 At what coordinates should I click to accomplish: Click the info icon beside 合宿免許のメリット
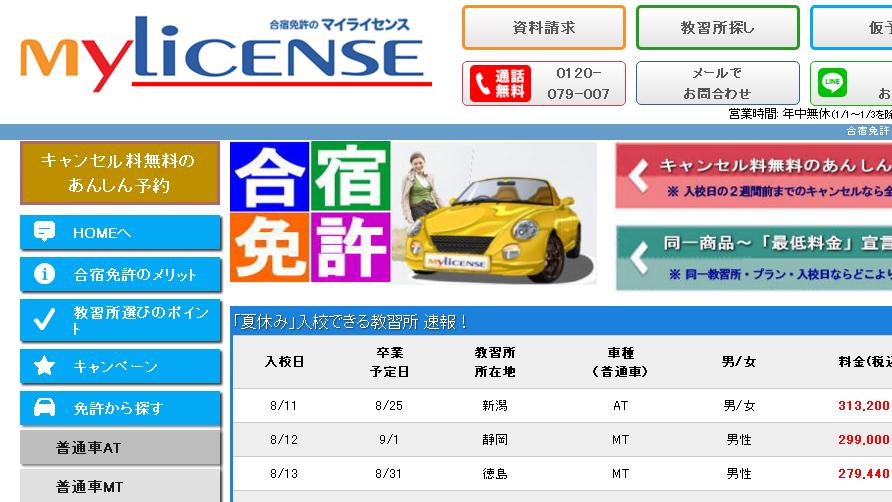click(44, 274)
